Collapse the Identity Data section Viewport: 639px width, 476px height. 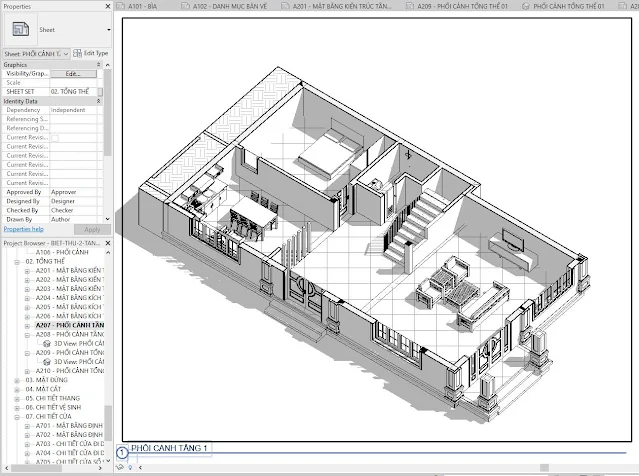99,101
